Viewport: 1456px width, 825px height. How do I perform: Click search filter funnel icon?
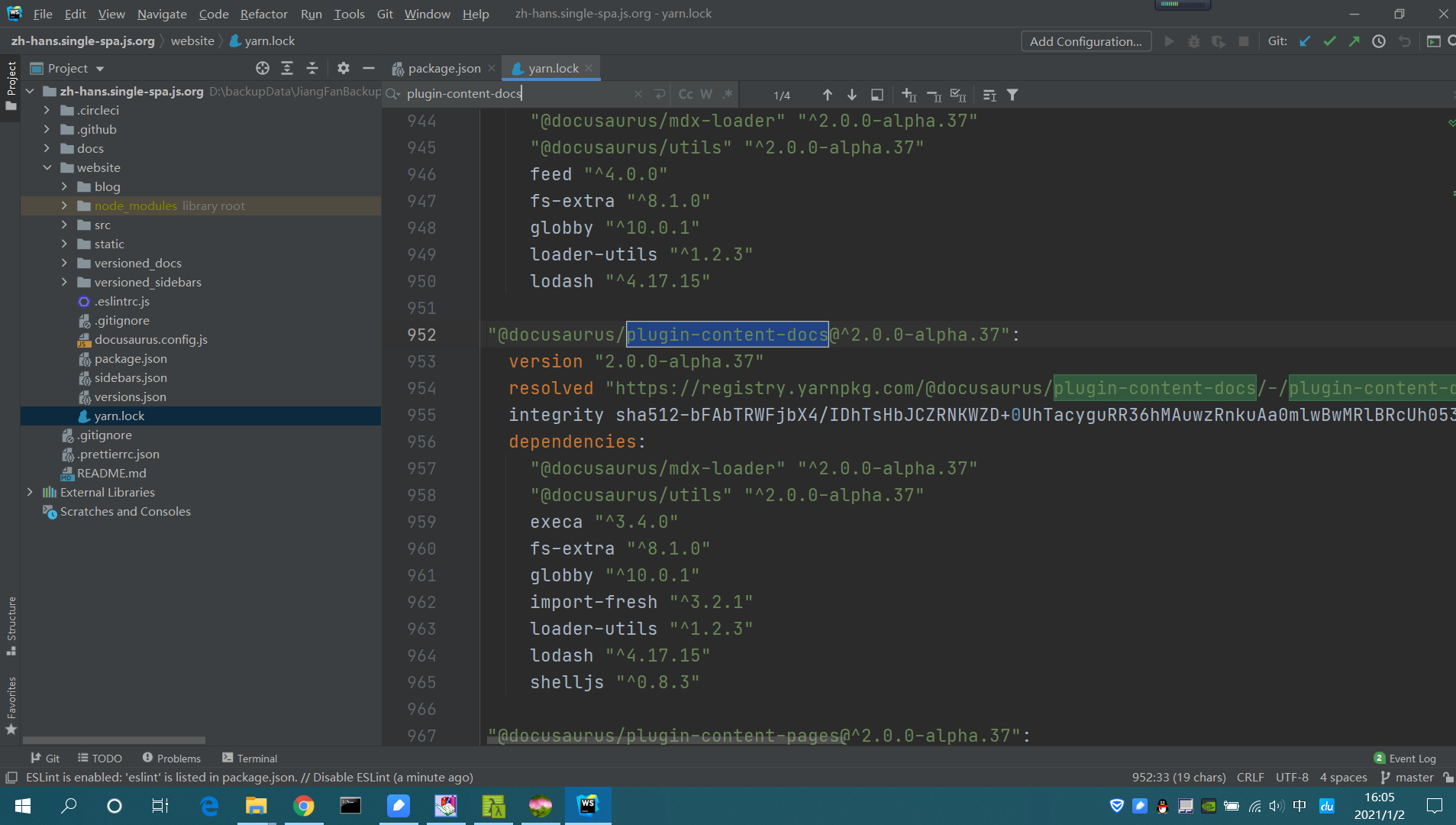pyautogui.click(x=1012, y=95)
